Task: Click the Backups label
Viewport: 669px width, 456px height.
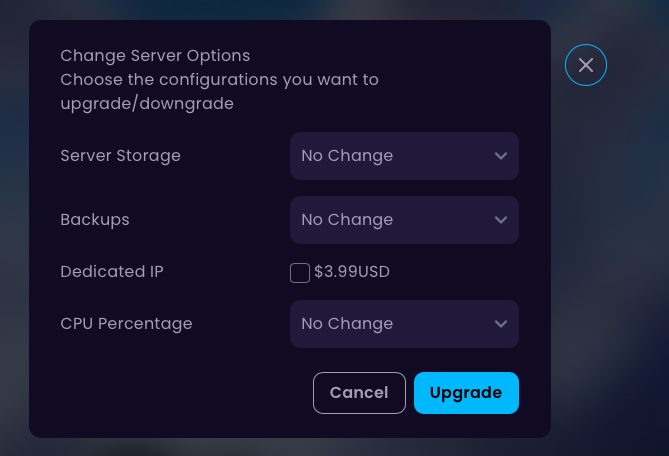Action: (x=95, y=220)
